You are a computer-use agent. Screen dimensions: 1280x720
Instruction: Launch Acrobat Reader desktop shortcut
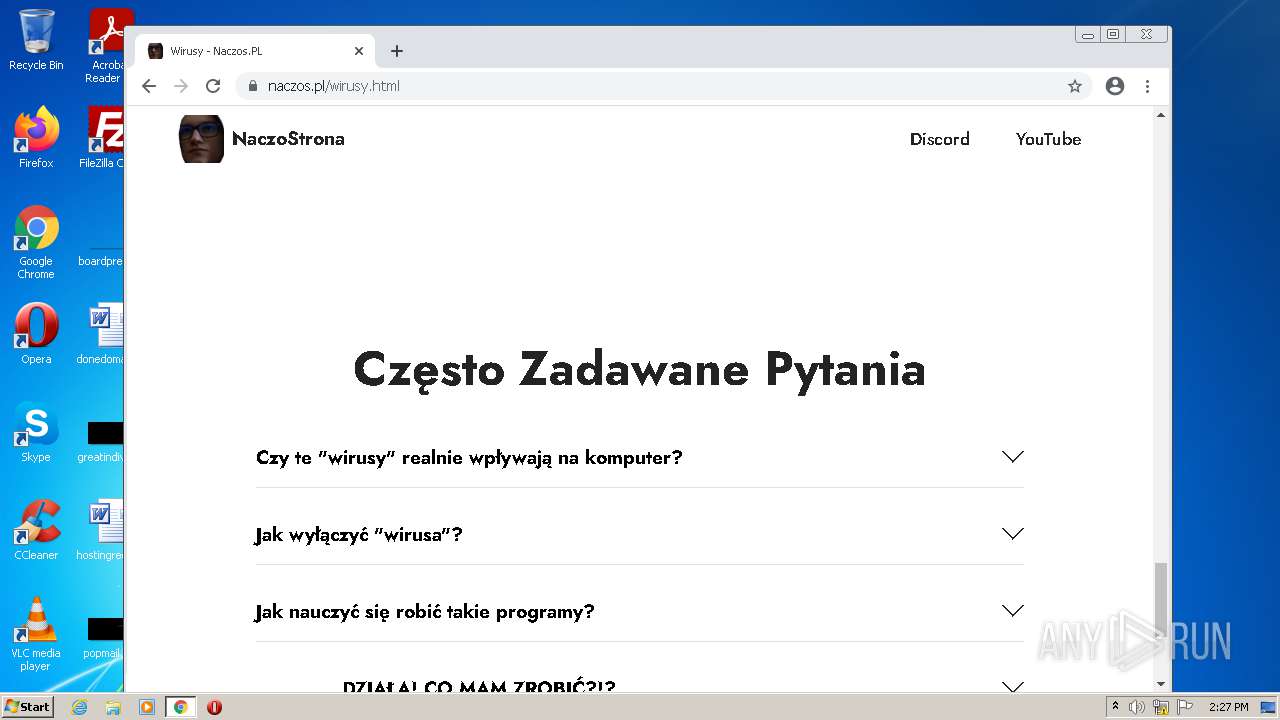[x=105, y=45]
